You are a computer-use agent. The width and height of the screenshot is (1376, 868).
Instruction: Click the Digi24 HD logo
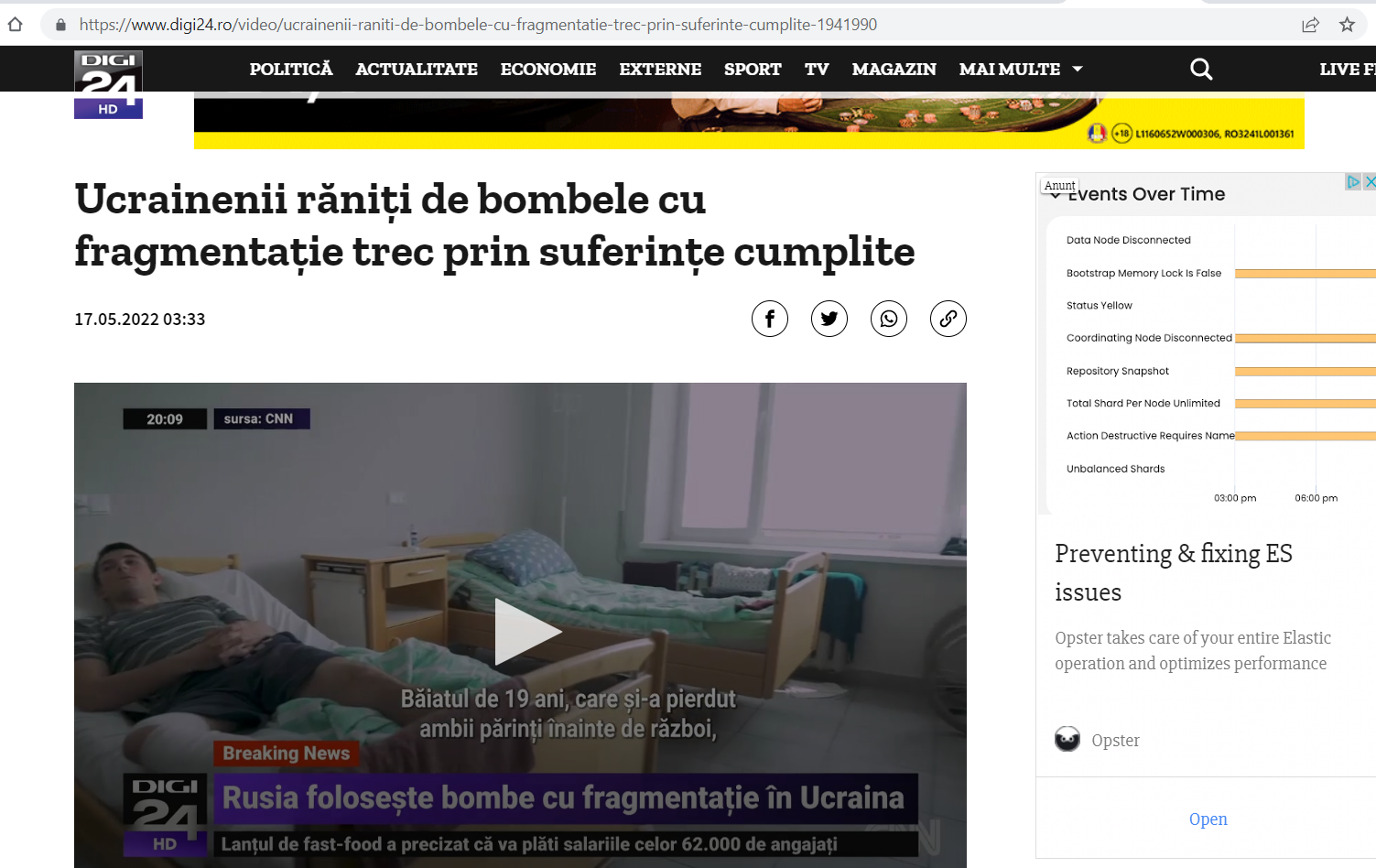click(108, 84)
